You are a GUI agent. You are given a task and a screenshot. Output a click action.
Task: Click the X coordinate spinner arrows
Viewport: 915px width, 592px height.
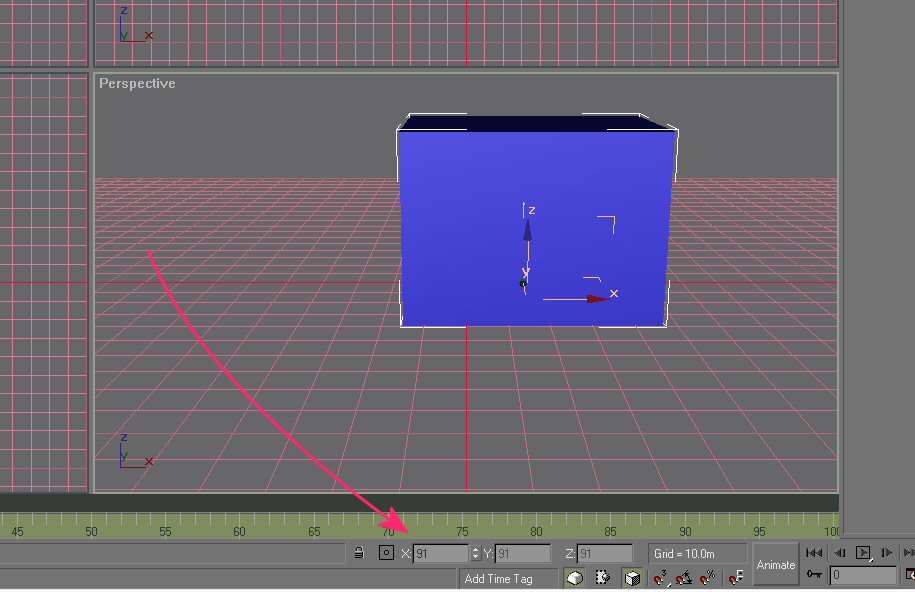[x=476, y=553]
